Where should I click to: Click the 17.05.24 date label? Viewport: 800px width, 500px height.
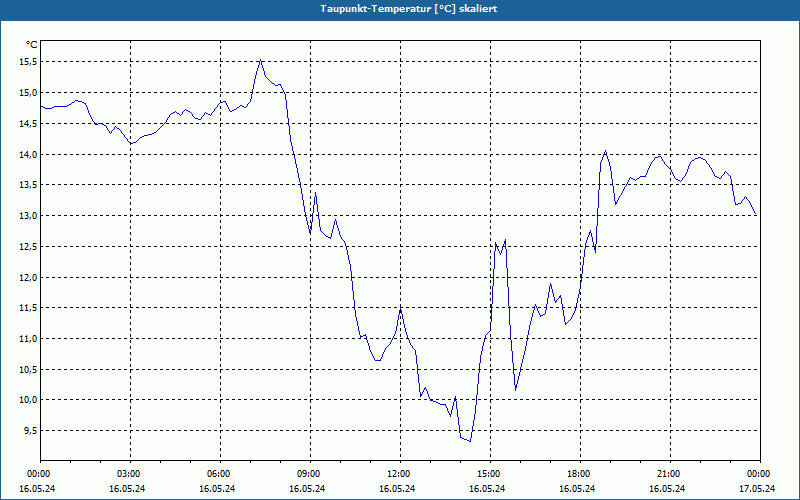757,488
